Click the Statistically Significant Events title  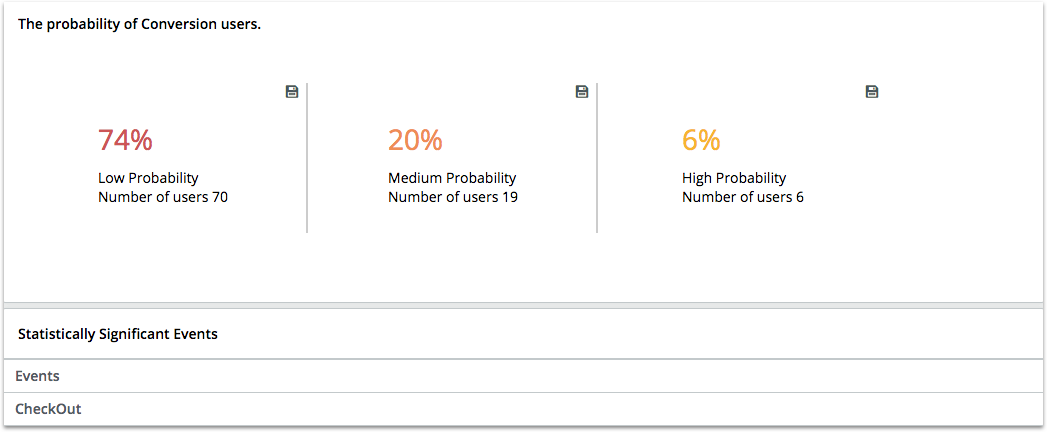[118, 334]
